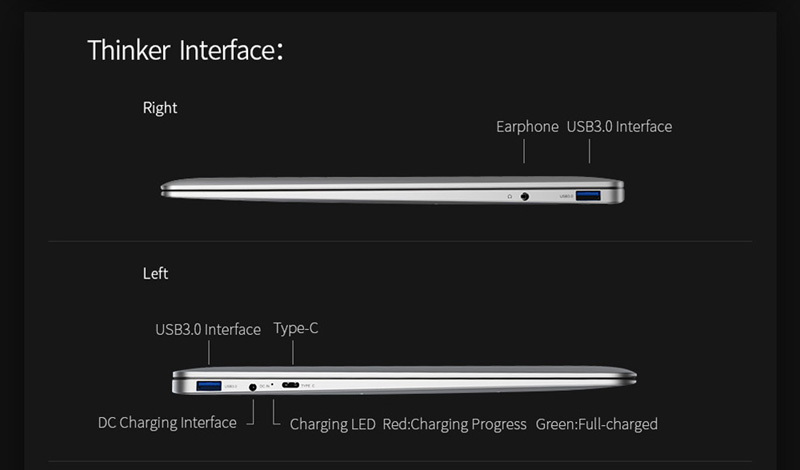
Task: Click the 'Red:Charging Progress' text
Action: 454,424
